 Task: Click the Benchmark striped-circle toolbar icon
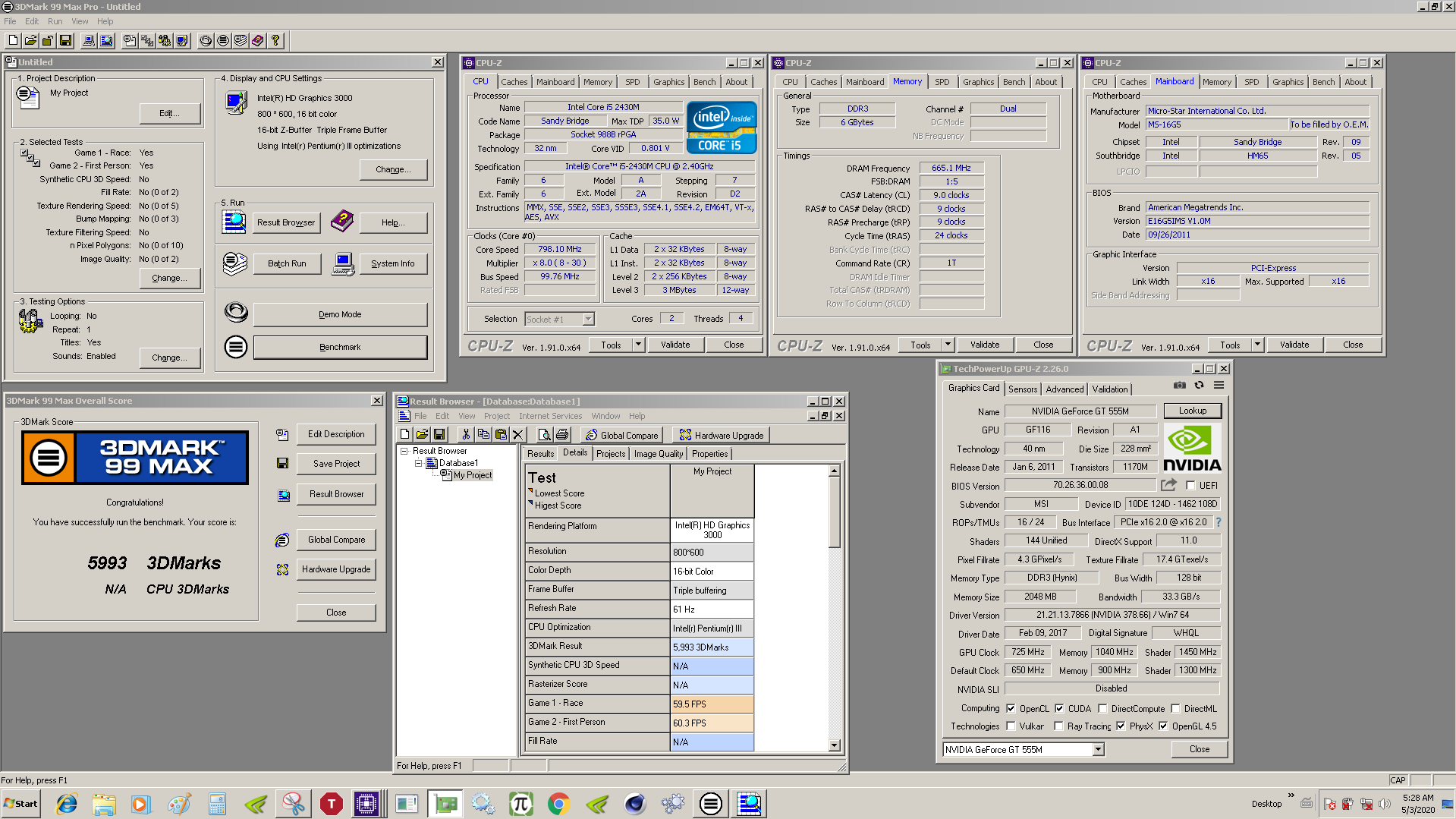(223, 40)
